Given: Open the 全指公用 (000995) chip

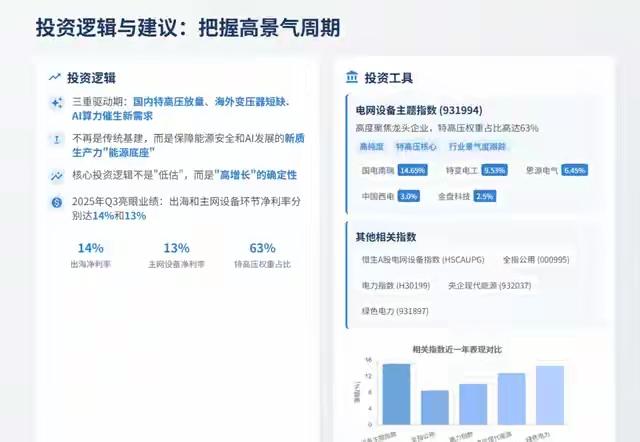Looking at the screenshot, I should pyautogui.click(x=536, y=260).
